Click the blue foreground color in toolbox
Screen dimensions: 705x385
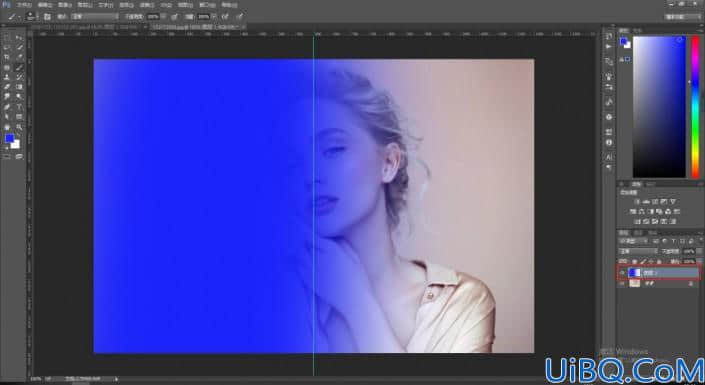tap(9, 138)
